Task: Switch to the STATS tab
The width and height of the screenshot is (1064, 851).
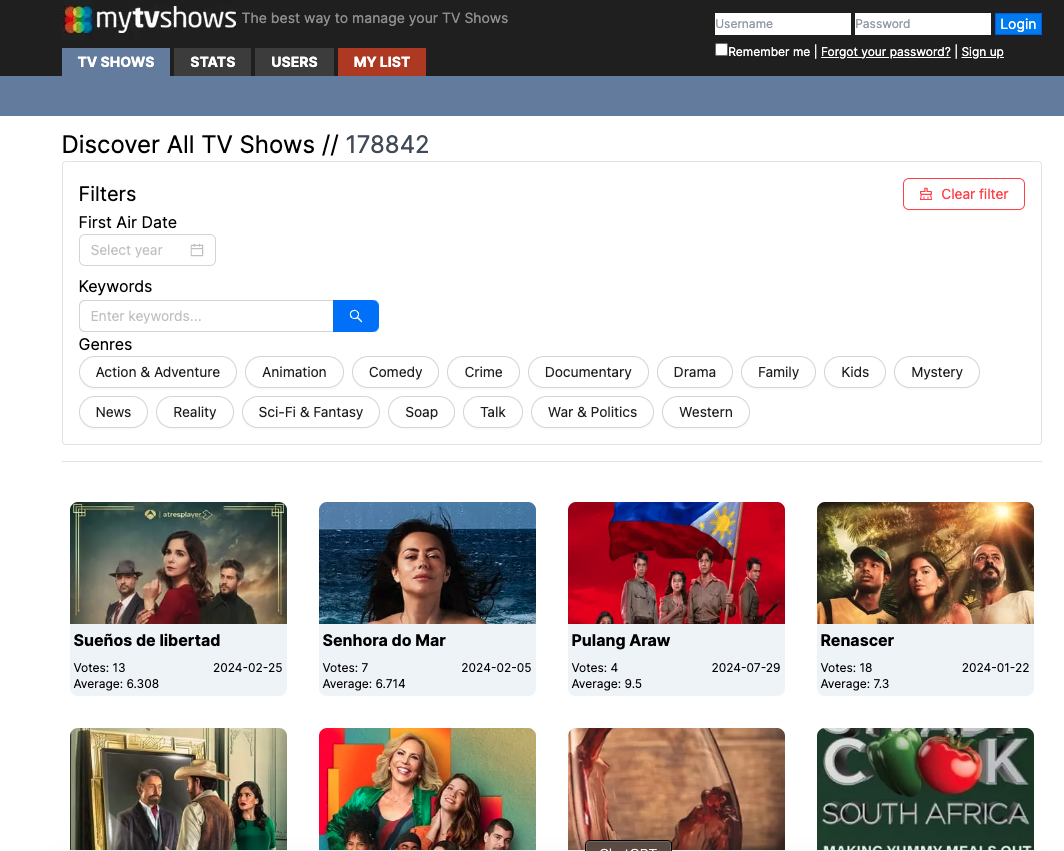Action: [x=211, y=61]
